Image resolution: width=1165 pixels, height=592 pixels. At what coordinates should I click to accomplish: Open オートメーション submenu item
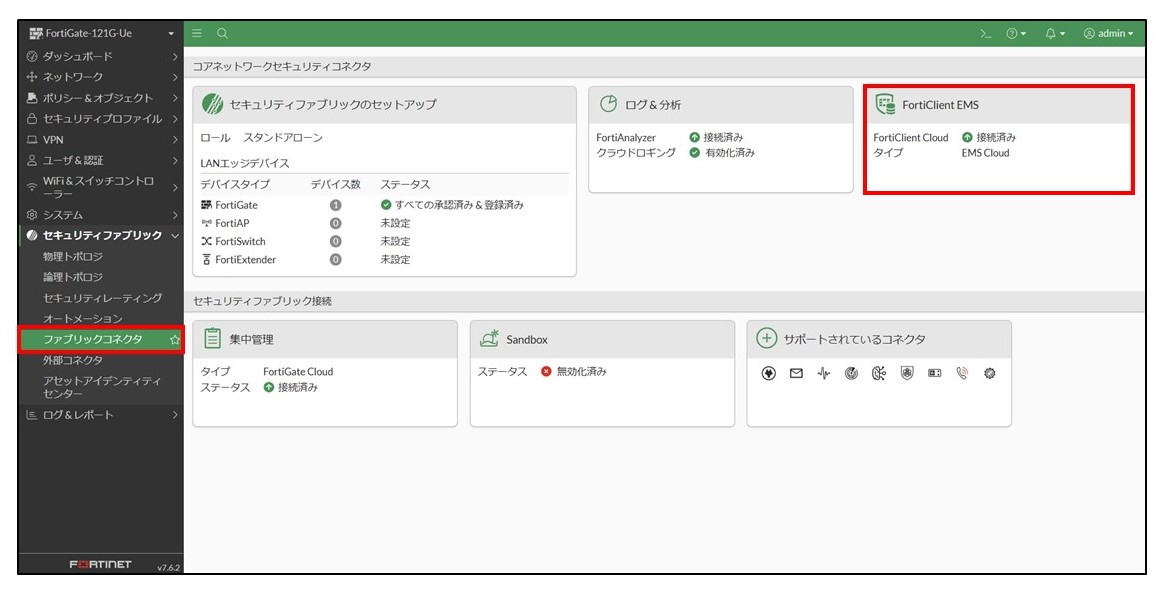click(82, 319)
